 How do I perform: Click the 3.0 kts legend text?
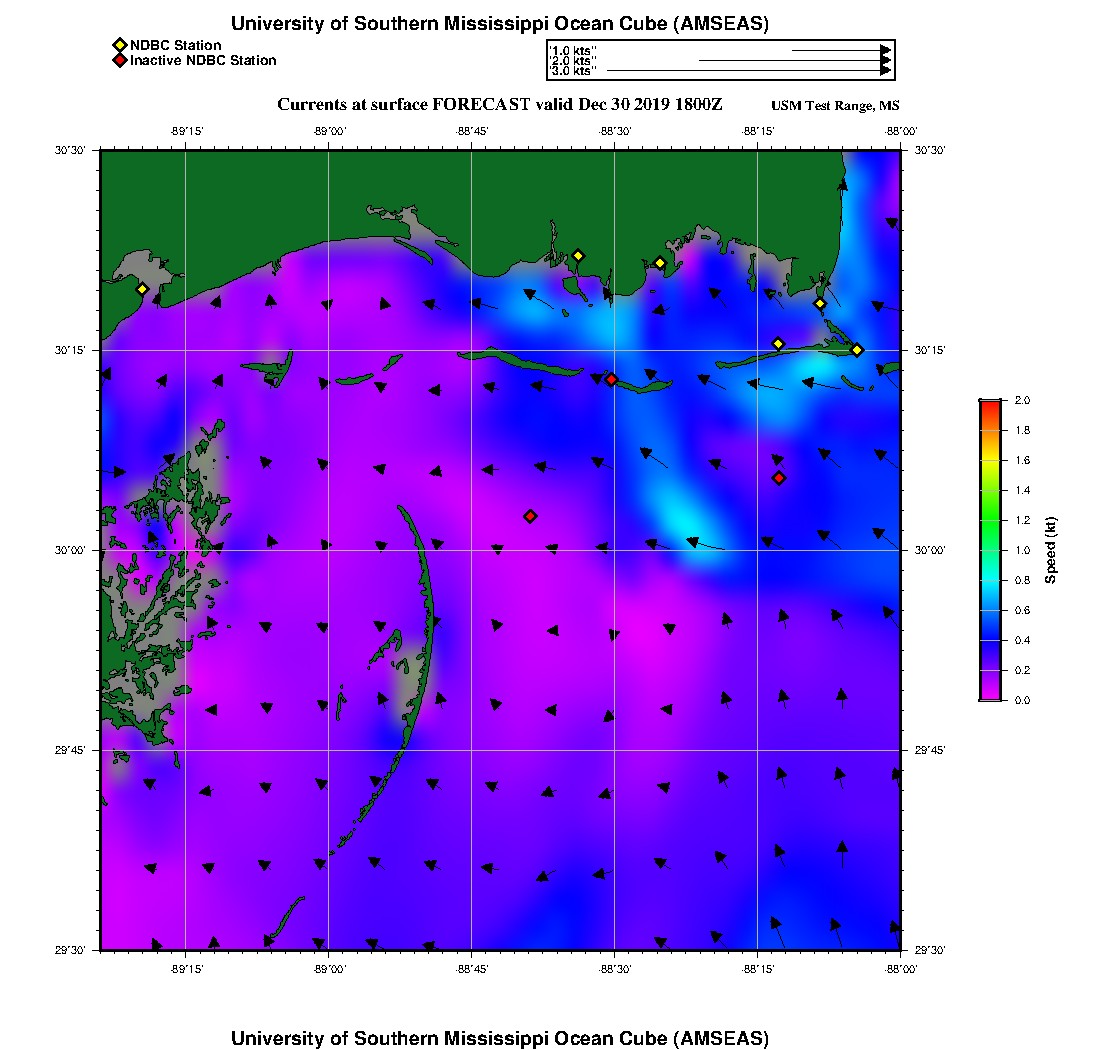pos(573,71)
